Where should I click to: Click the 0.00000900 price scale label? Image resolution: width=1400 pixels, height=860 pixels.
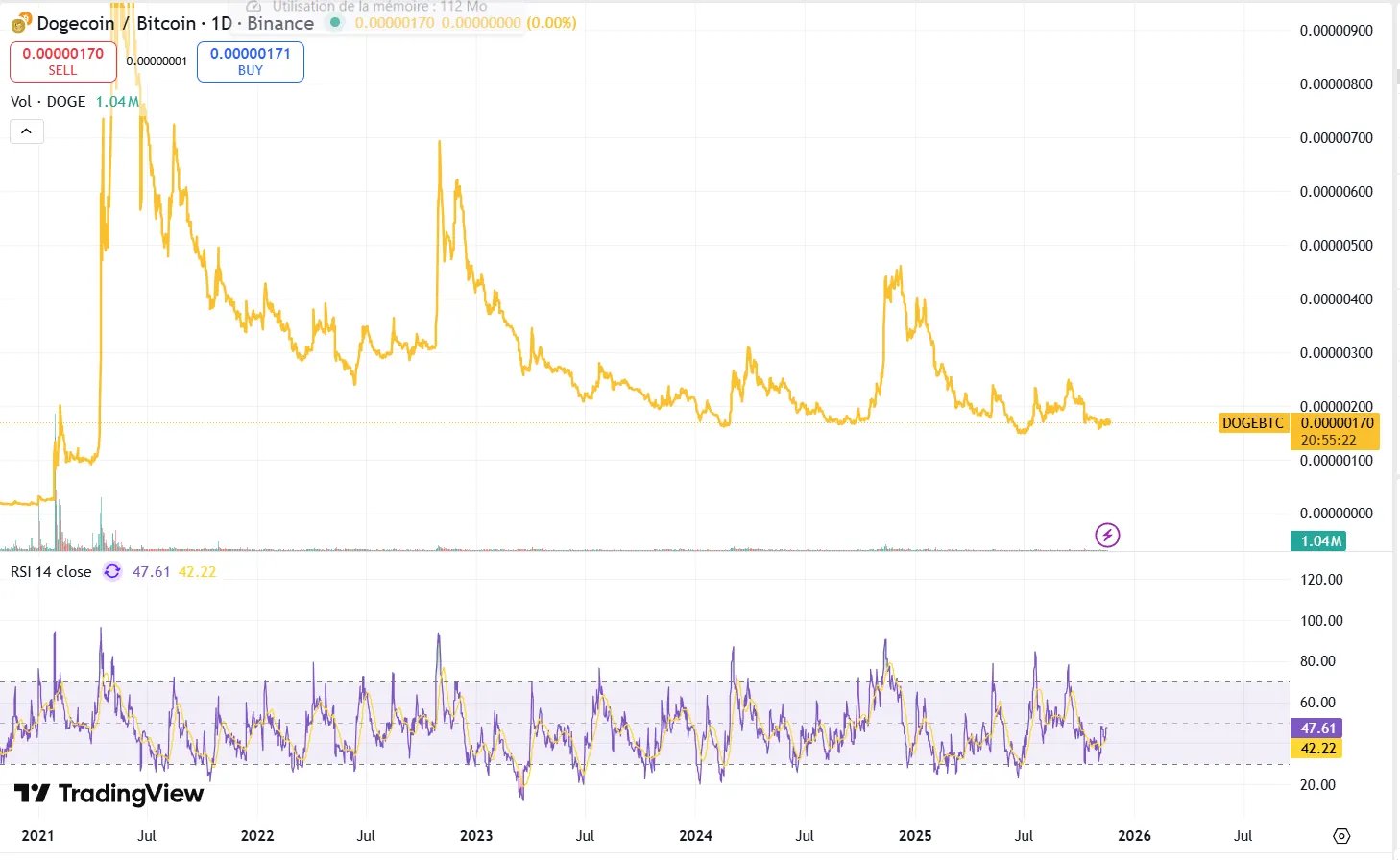(1336, 31)
